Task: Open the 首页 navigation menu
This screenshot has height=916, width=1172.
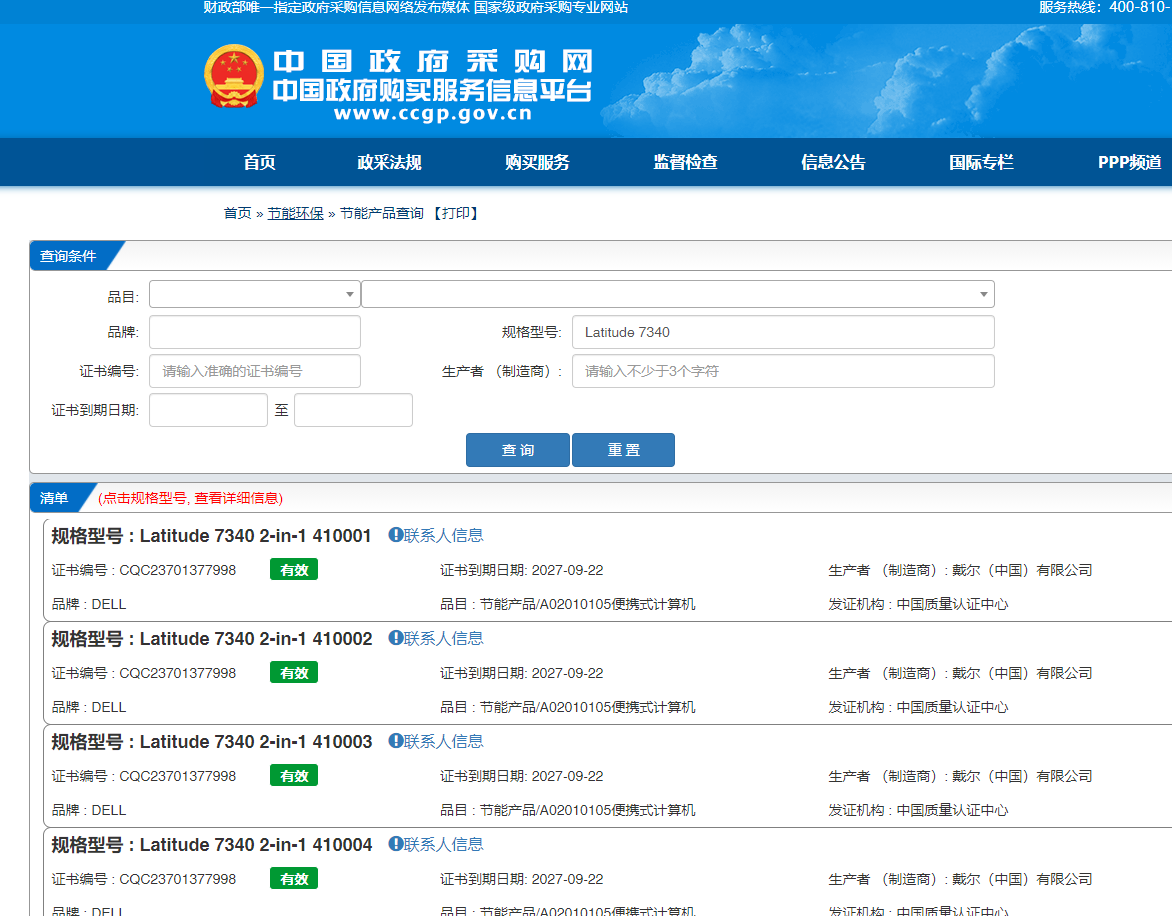Action: [259, 162]
